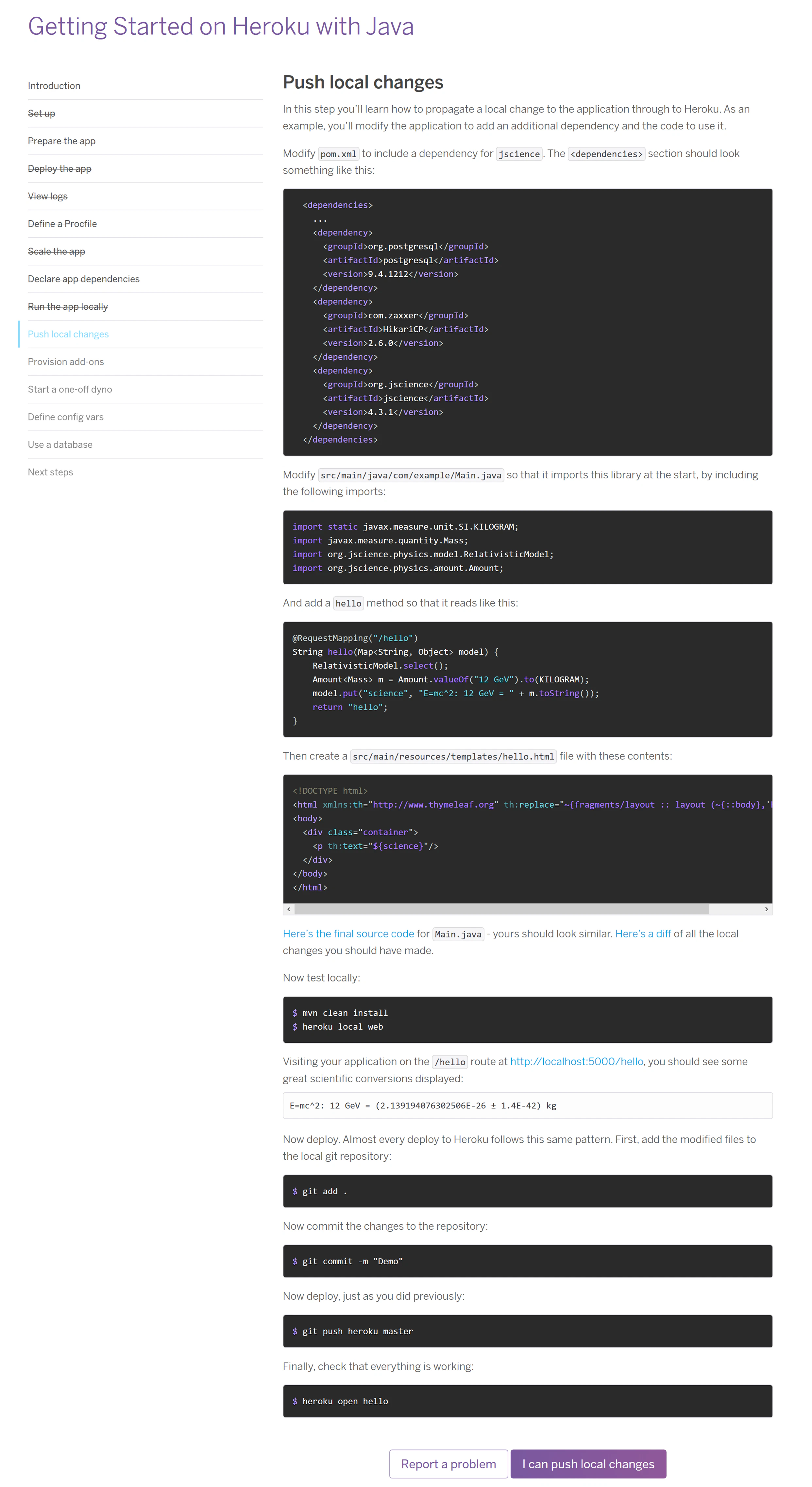Click the horizontal scrollbar thumb under hello.html code
This screenshot has height=1487, width=812.
pos(501,909)
